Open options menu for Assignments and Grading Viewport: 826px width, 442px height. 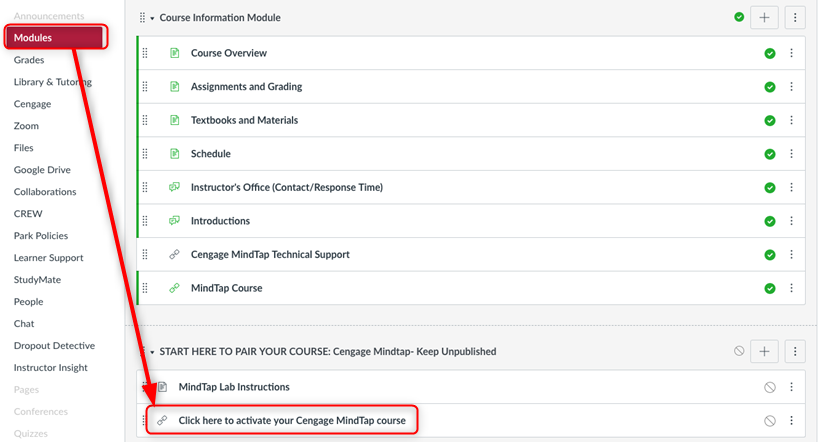[x=791, y=87]
